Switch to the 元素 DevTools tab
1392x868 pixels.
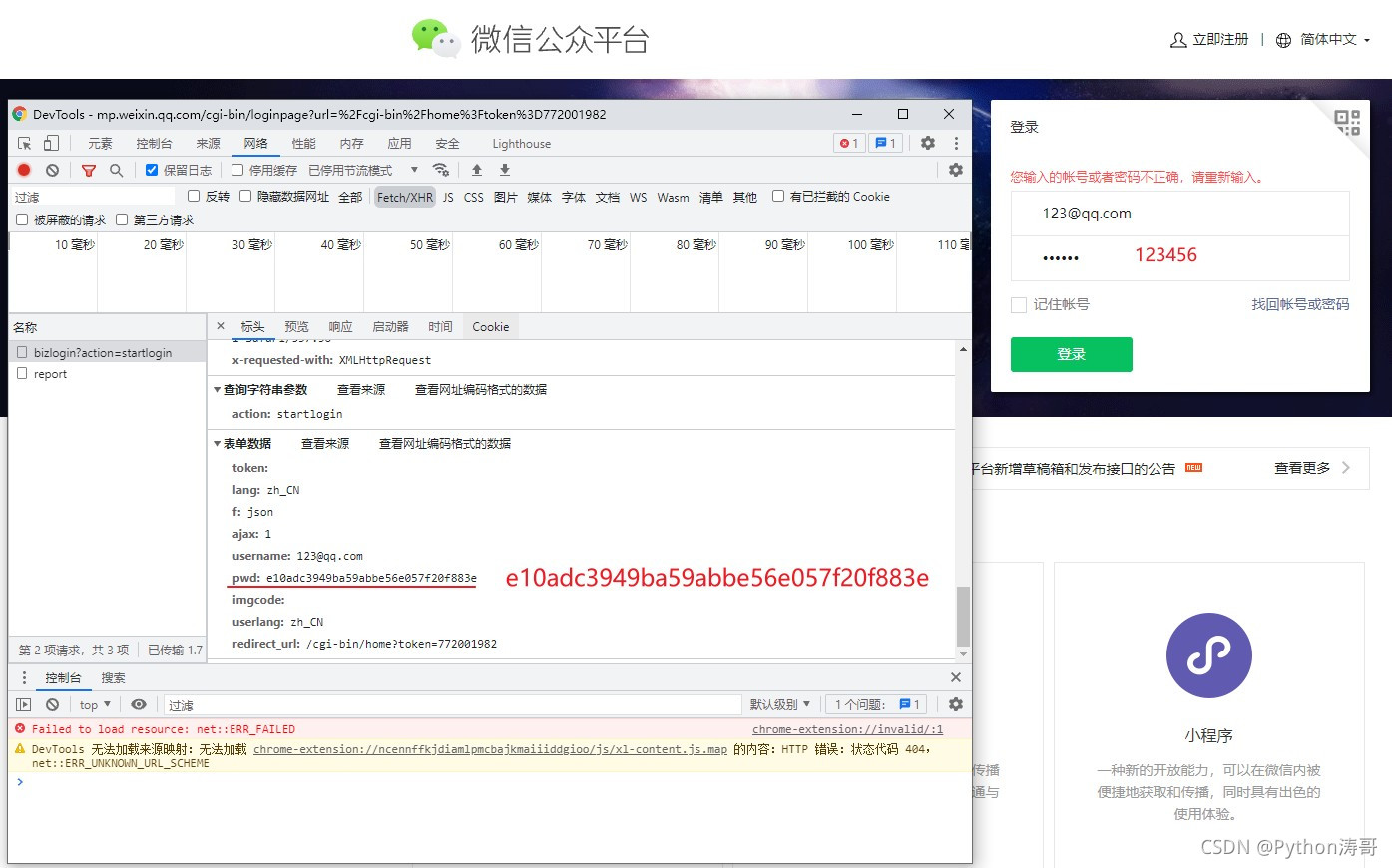[103, 143]
